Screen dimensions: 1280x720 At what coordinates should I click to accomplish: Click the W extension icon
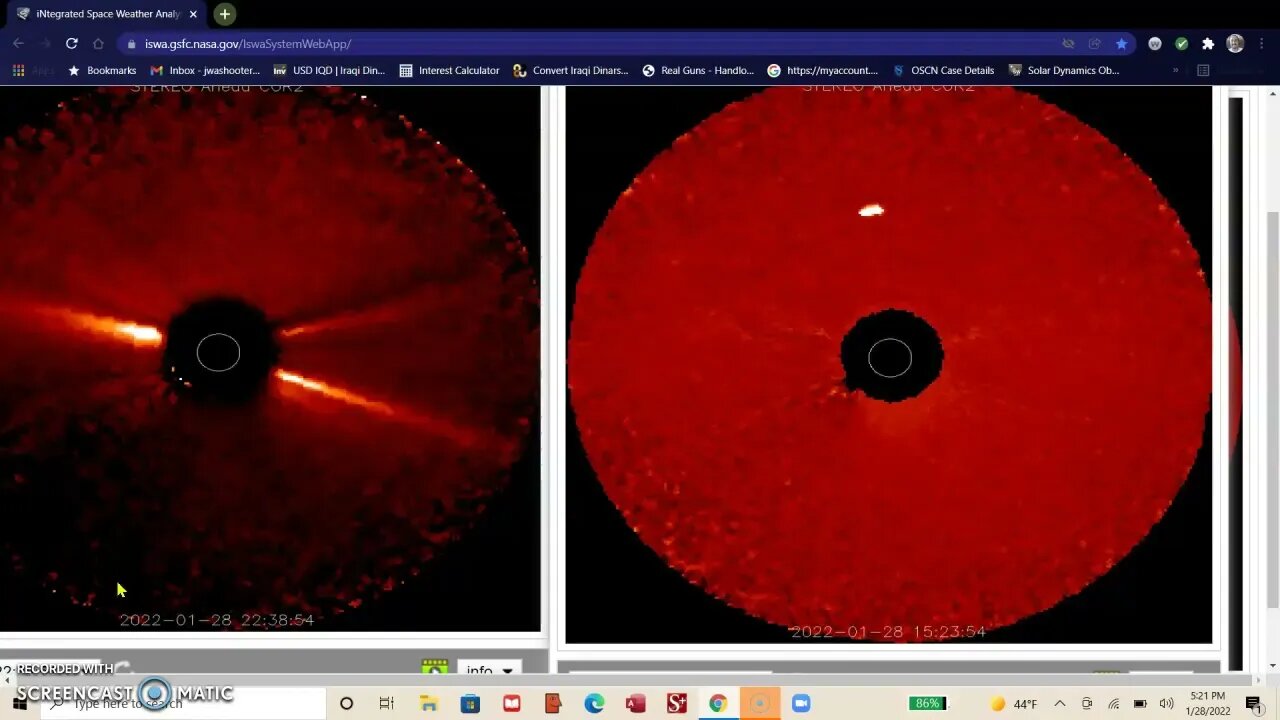(x=1155, y=44)
